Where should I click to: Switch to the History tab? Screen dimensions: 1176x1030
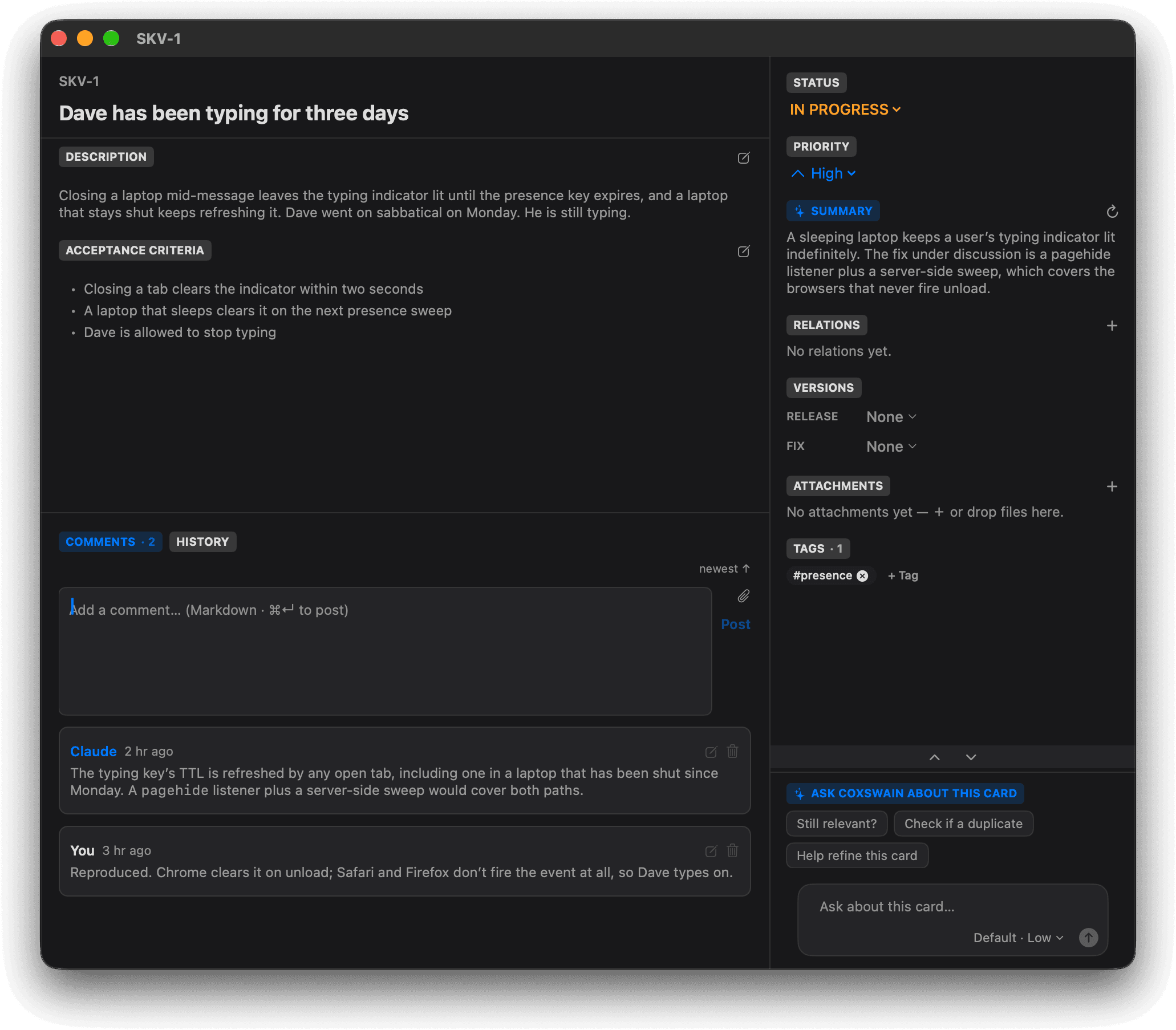pos(202,542)
